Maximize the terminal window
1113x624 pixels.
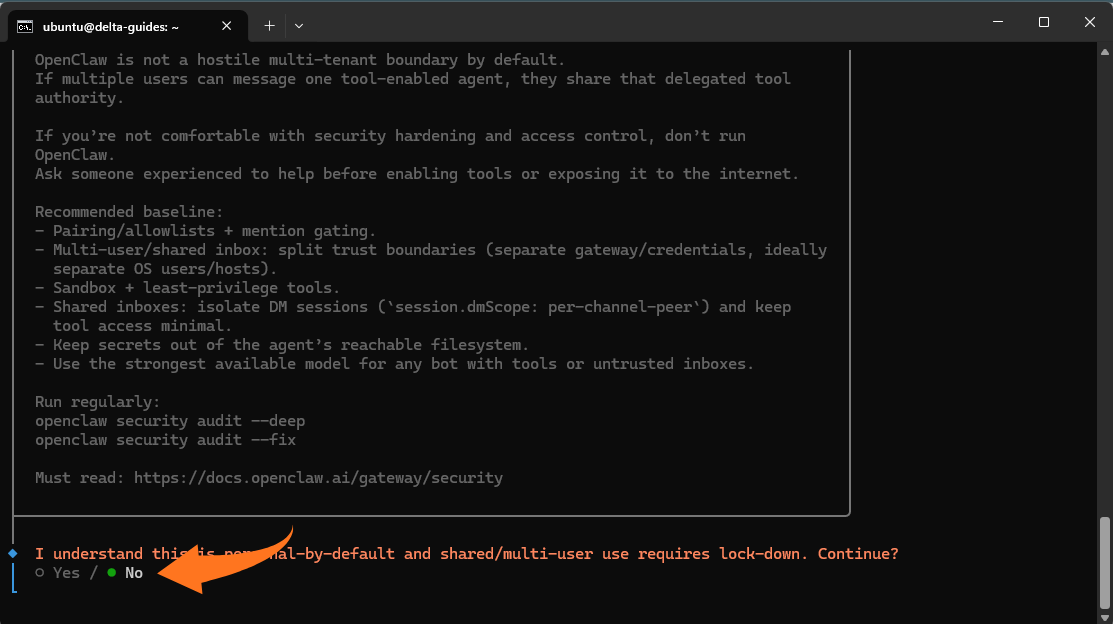(x=1043, y=22)
